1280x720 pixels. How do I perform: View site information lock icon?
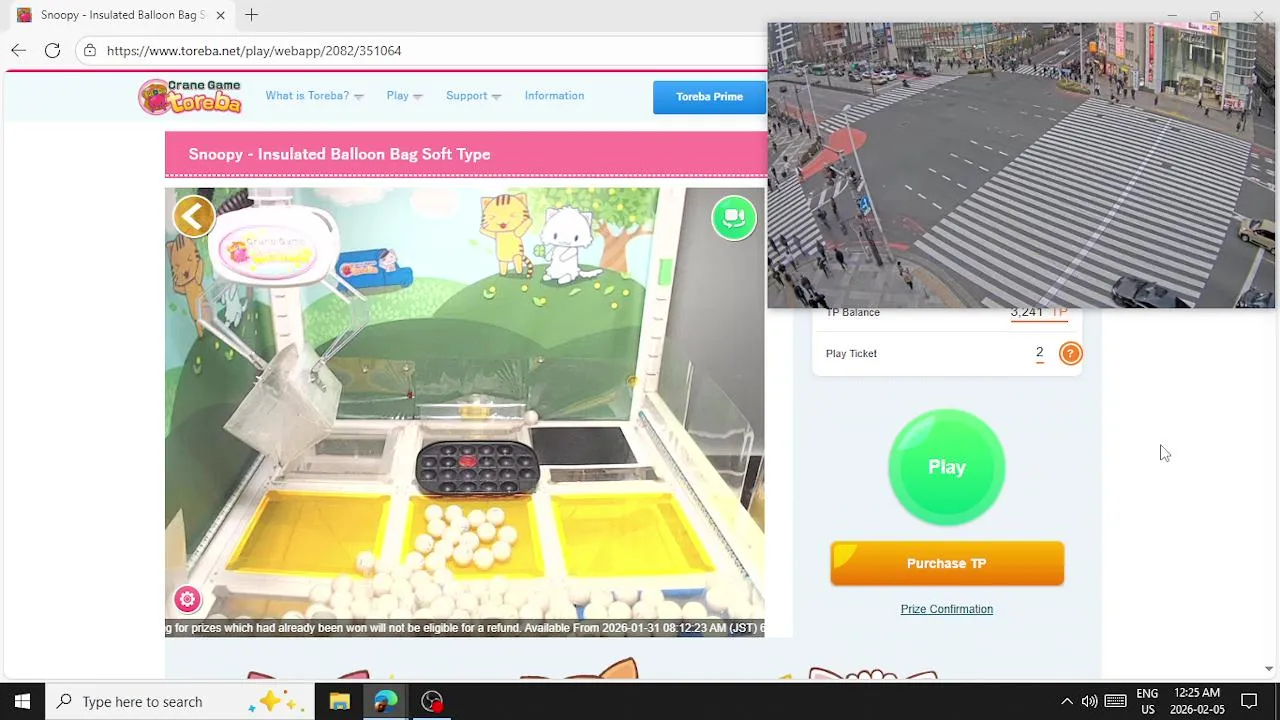[x=90, y=50]
